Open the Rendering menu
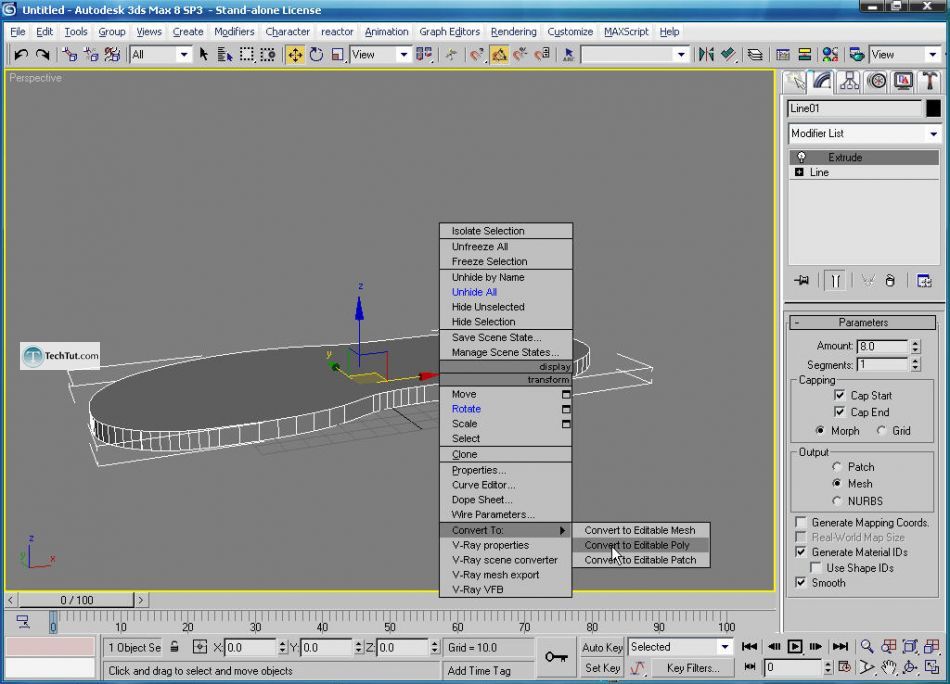The image size is (950, 684). (513, 32)
